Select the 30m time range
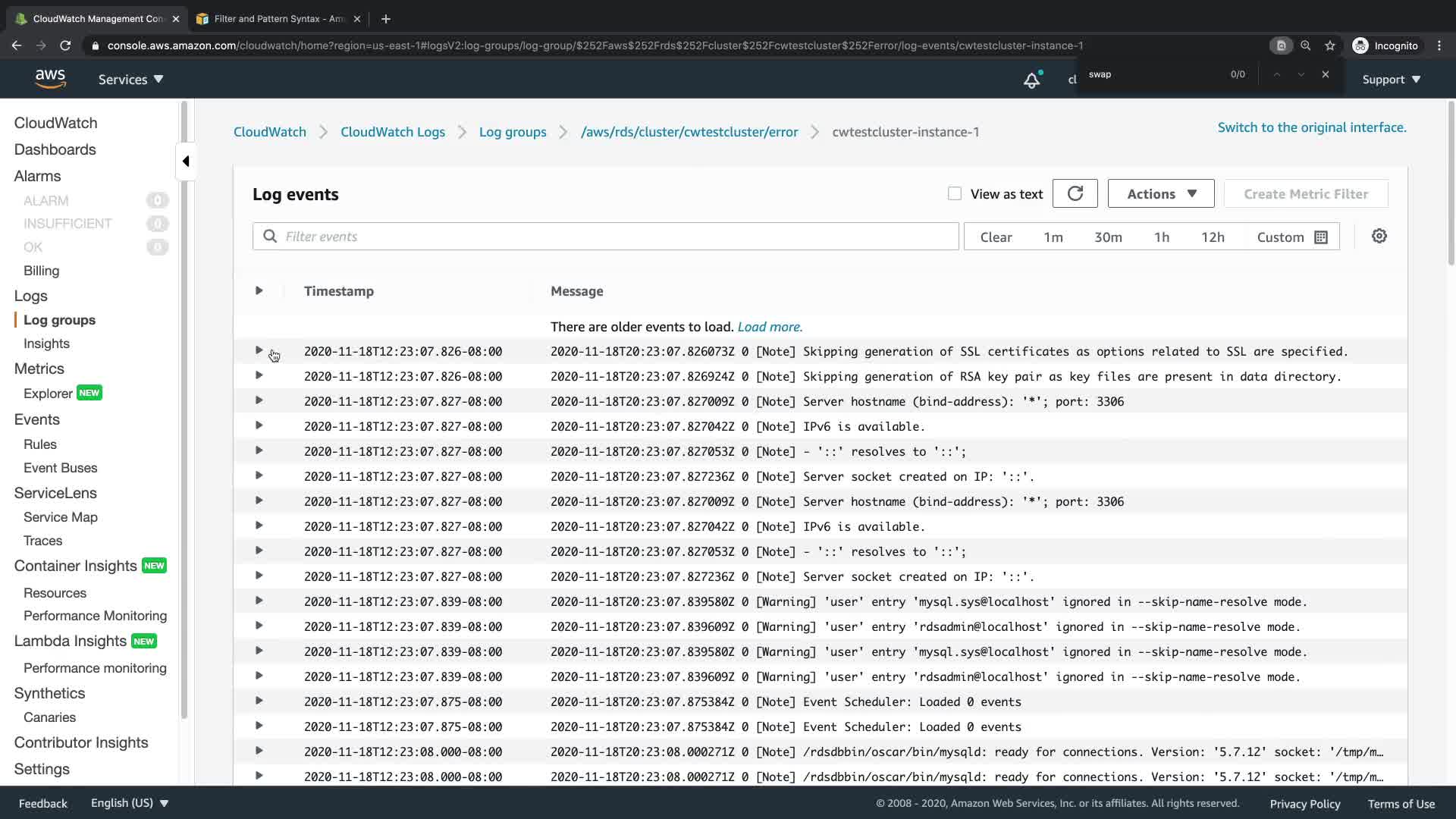The height and width of the screenshot is (819, 1456). (1107, 237)
